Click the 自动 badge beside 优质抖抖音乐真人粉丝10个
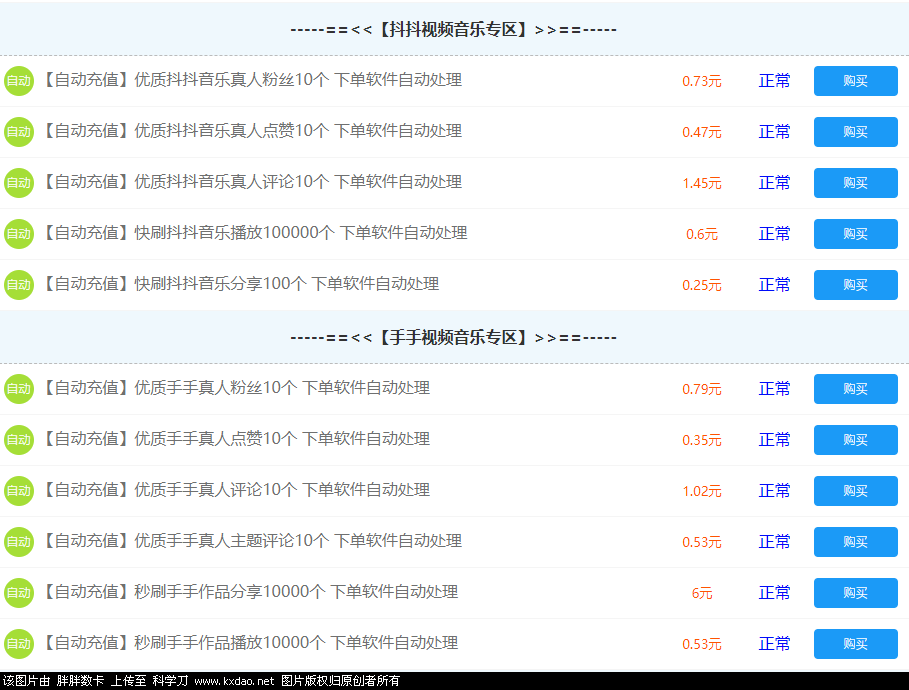 pos(19,81)
